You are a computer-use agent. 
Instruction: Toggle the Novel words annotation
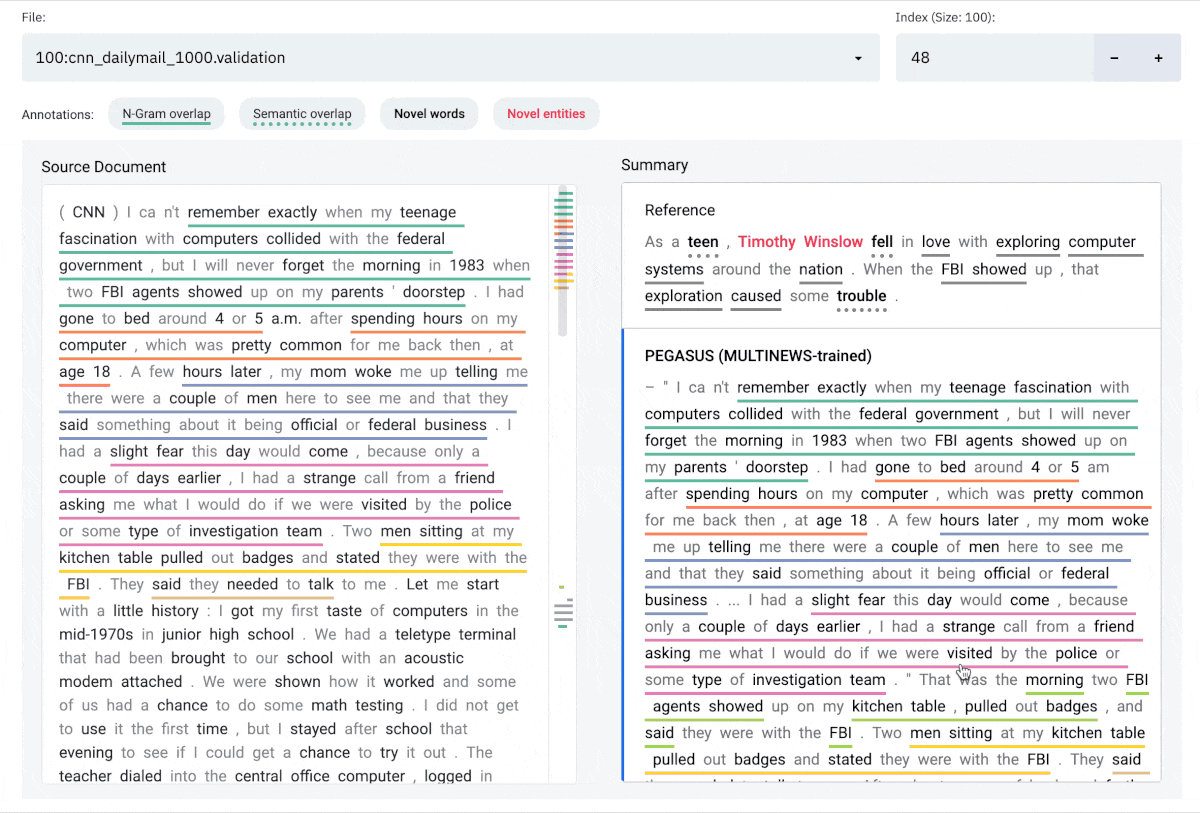pos(429,114)
